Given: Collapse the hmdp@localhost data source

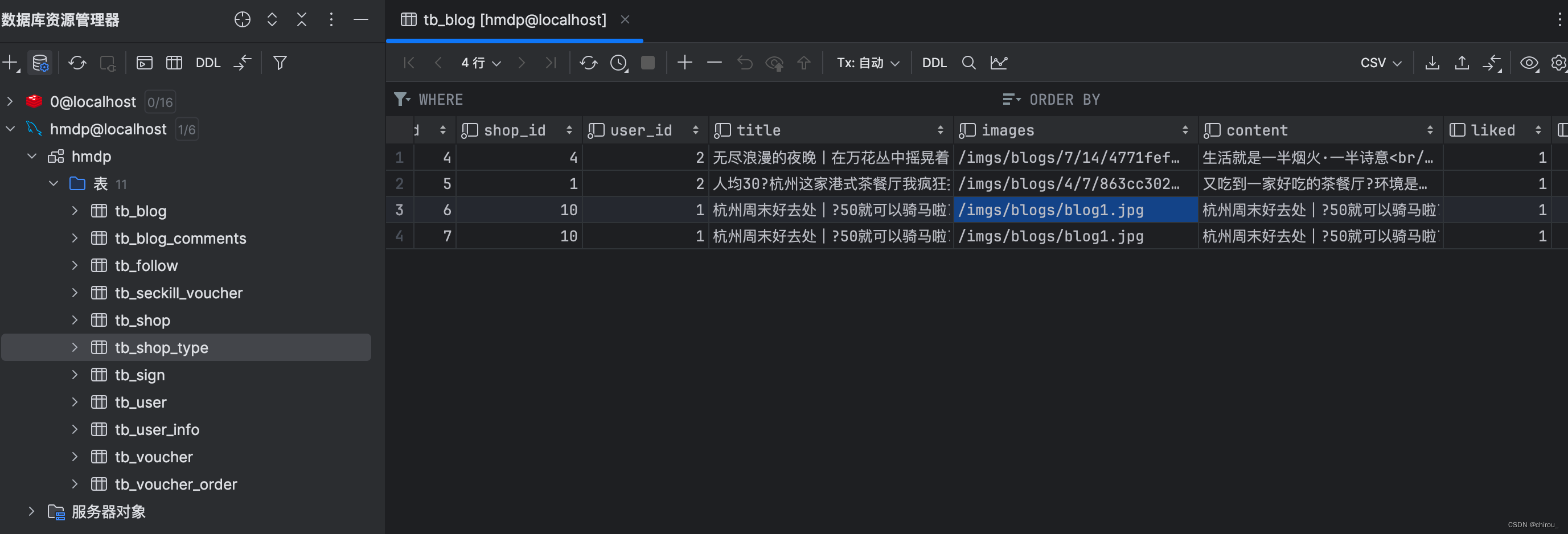Looking at the screenshot, I should [x=10, y=129].
